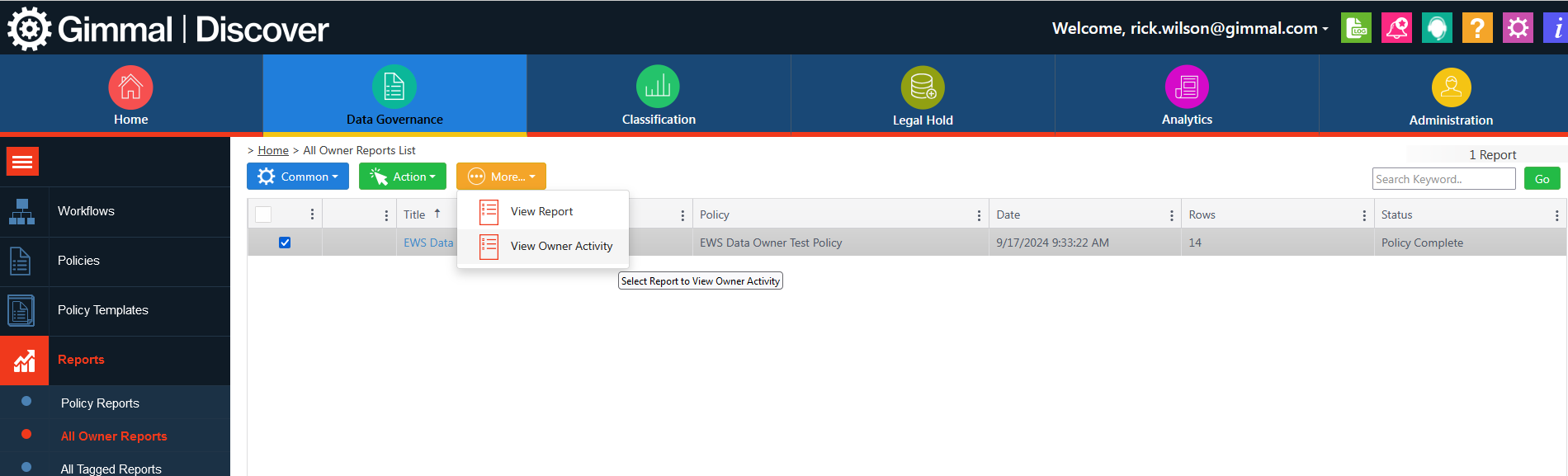The height and width of the screenshot is (476, 1568).
Task: Open Policy Reports in the sidebar
Action: click(x=100, y=403)
